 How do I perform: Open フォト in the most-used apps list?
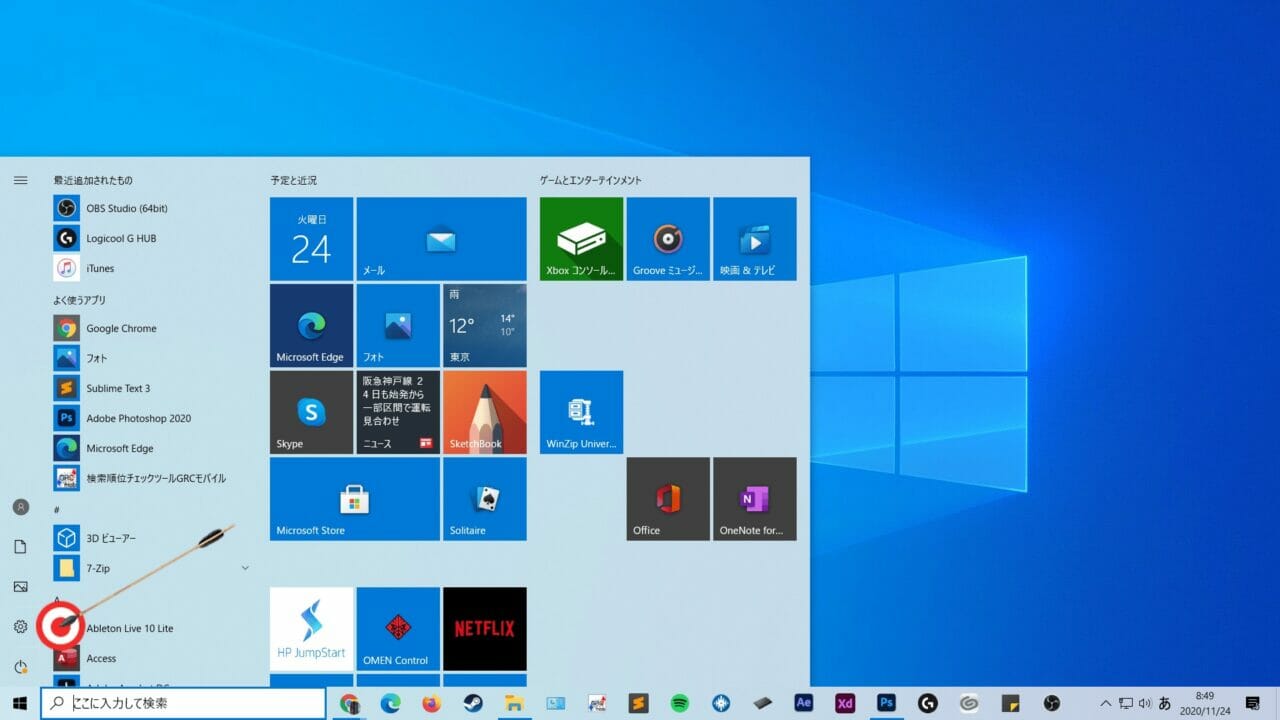tap(150, 358)
